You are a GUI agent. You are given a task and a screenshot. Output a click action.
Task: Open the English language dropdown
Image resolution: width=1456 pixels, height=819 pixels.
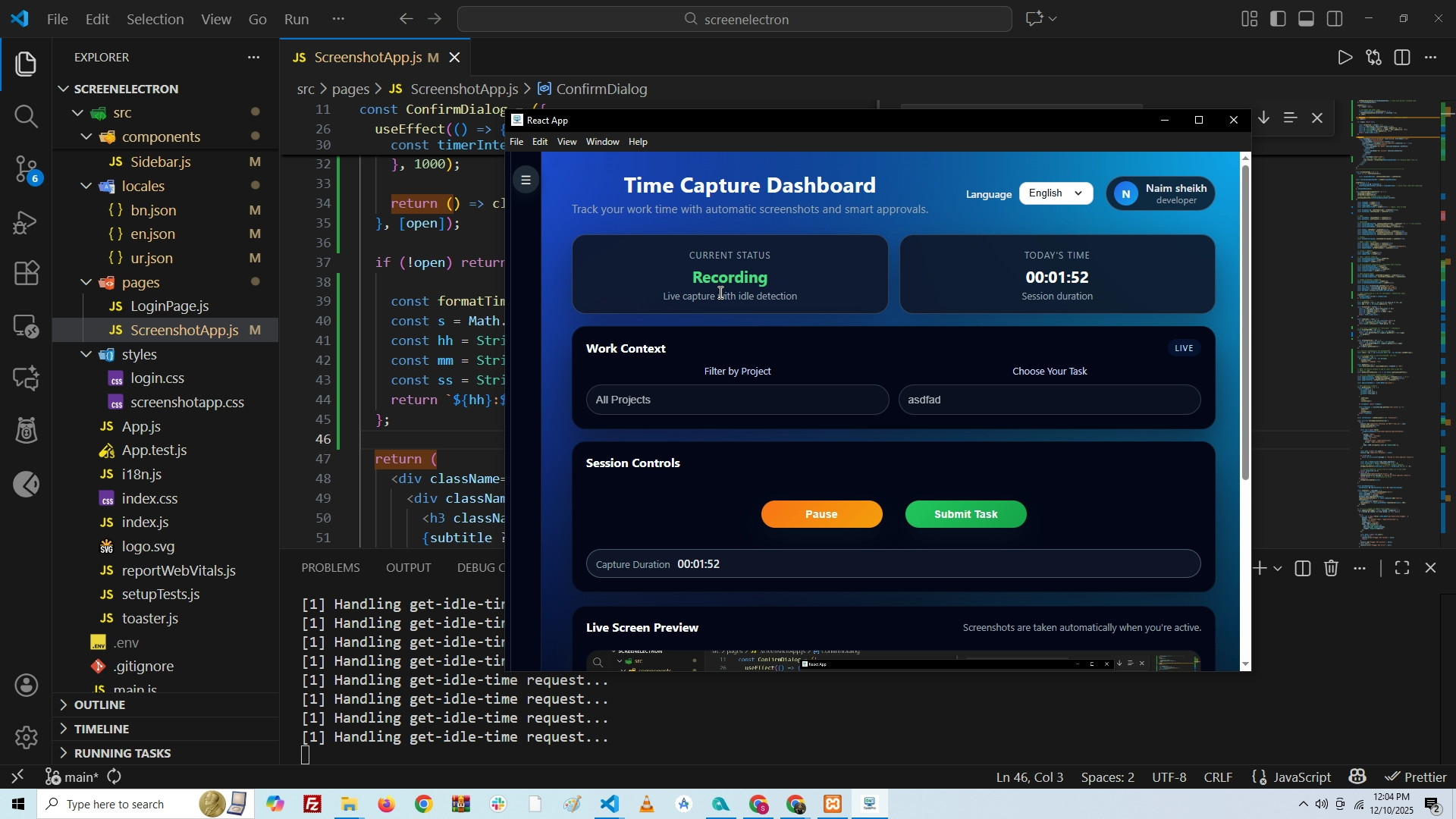[1056, 193]
